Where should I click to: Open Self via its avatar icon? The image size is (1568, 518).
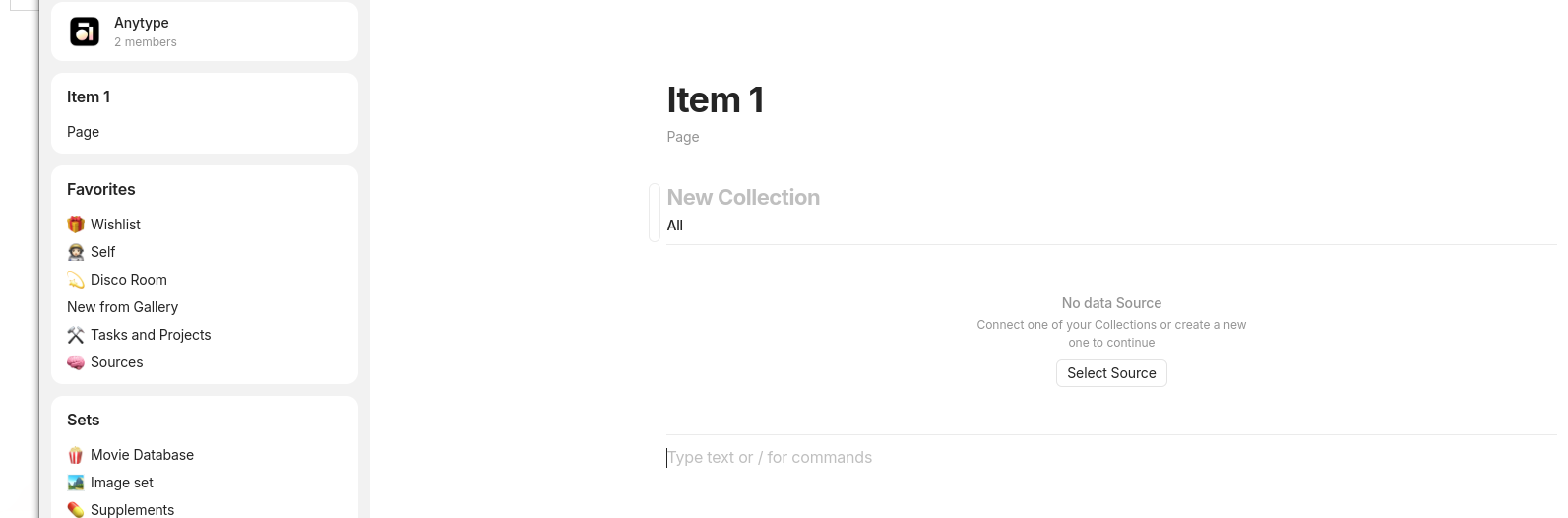point(76,252)
